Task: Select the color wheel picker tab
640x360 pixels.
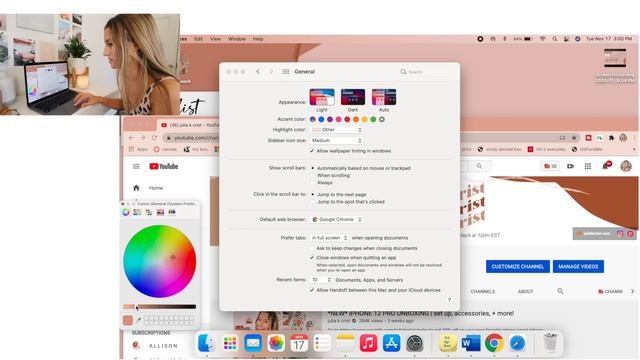Action: click(x=126, y=212)
